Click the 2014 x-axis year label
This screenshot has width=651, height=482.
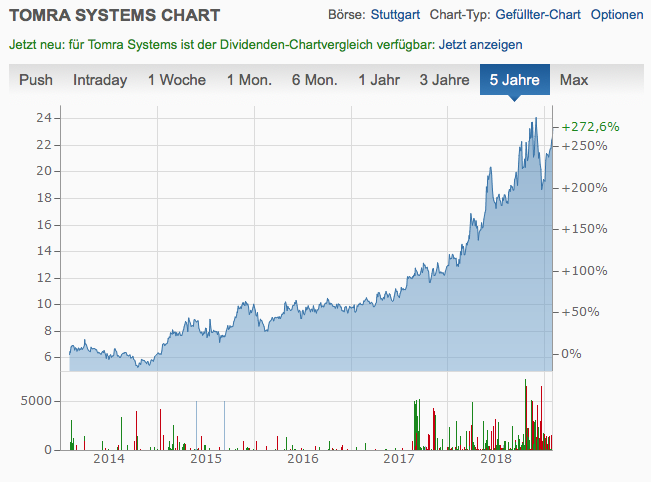pyautogui.click(x=109, y=459)
